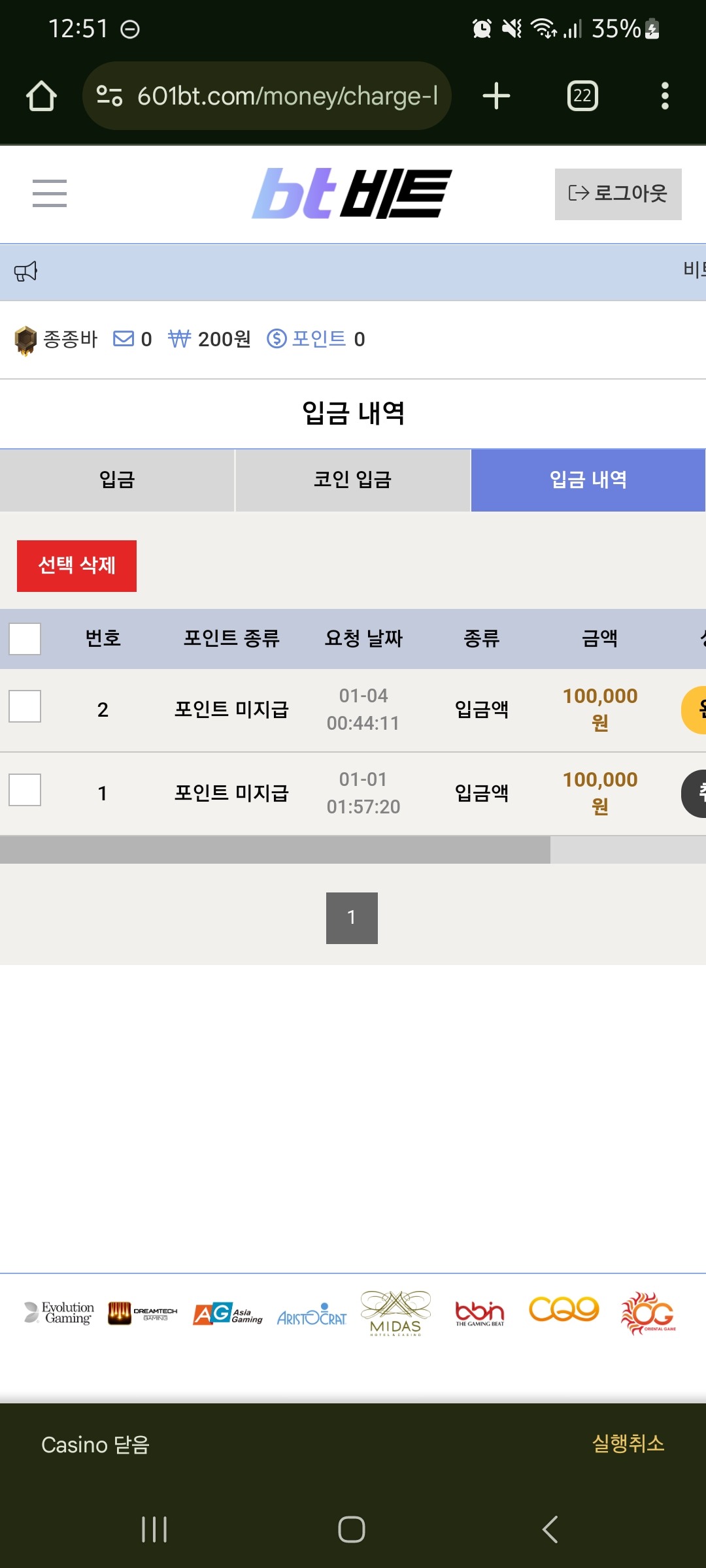Viewport: 706px width, 1568px height.
Task: Check the checkbox for row number 2
Action: tap(25, 706)
